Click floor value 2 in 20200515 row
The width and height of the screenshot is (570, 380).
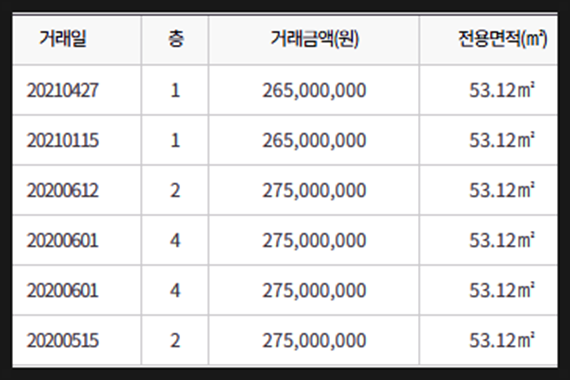pos(175,341)
